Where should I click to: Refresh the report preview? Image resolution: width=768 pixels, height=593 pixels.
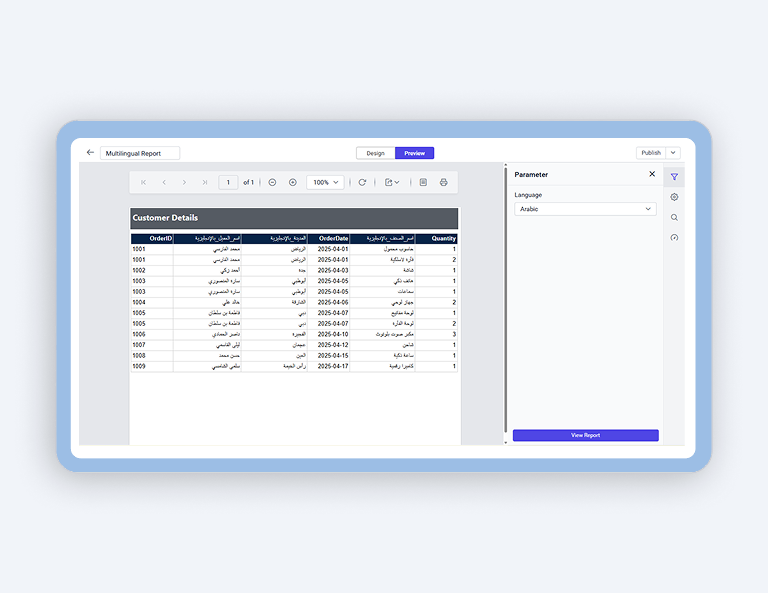[x=362, y=182]
